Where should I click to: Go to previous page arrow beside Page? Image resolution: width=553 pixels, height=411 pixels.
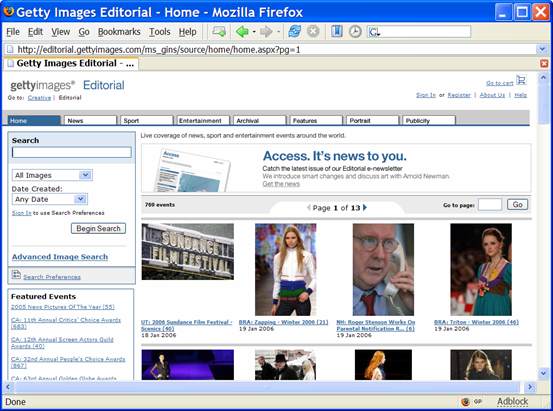coord(309,207)
